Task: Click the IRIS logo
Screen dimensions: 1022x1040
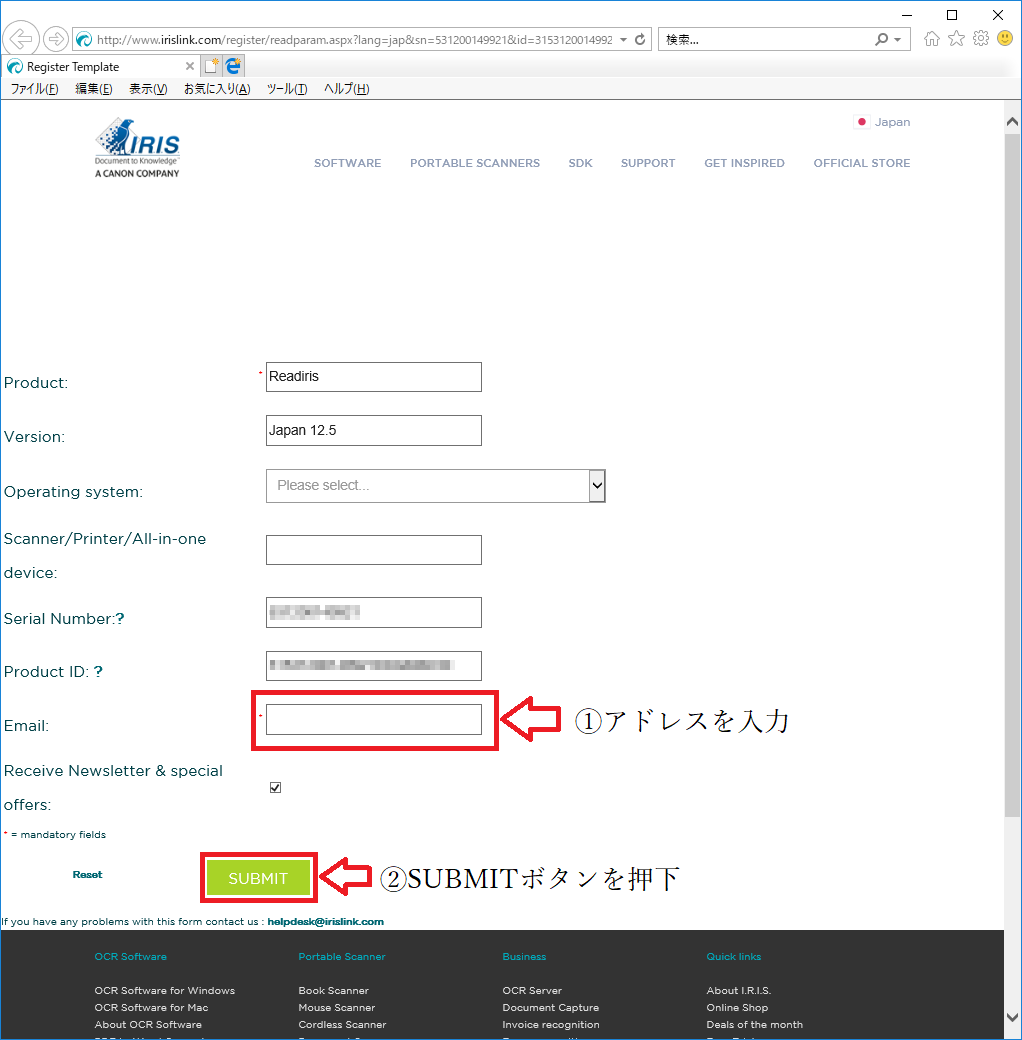Action: click(137, 148)
